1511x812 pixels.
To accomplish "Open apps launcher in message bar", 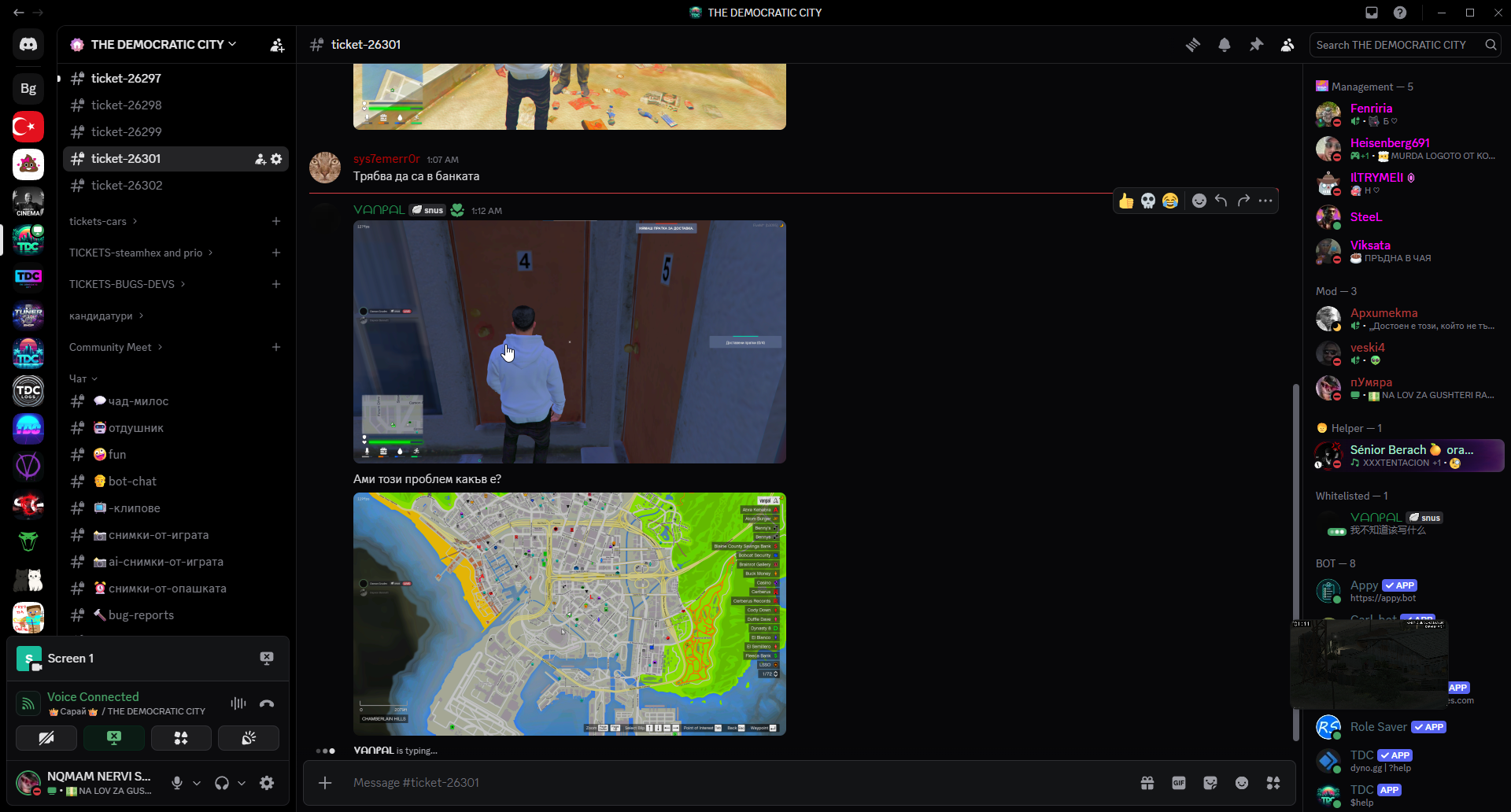I will point(1273,783).
